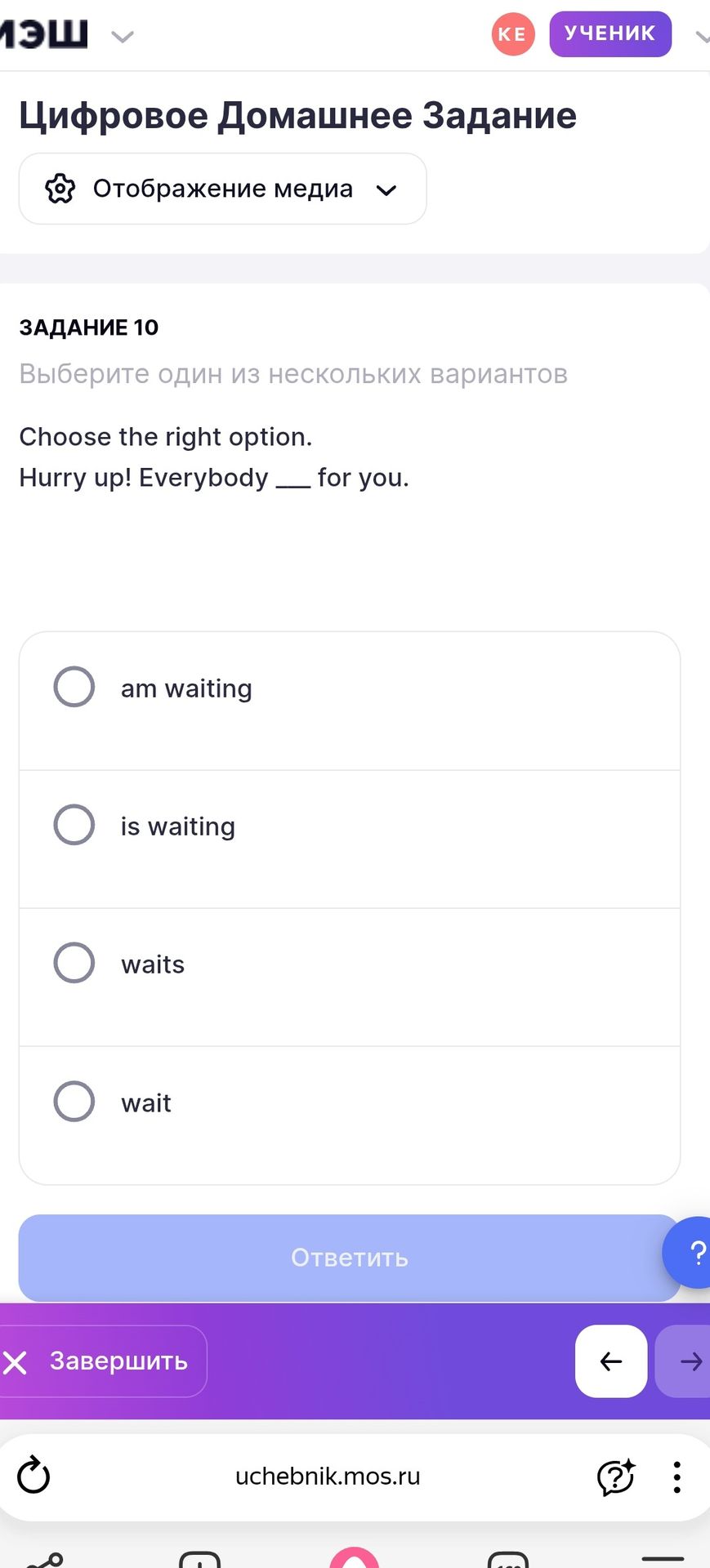Click the Завершить finish button
The width and height of the screenshot is (710, 1568).
point(102,1361)
